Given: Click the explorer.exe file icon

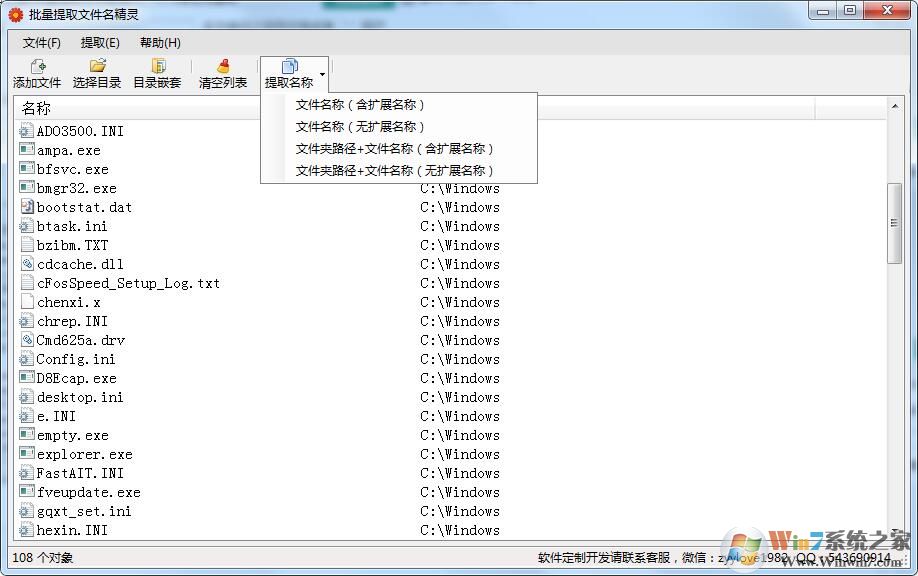Looking at the screenshot, I should [25, 454].
